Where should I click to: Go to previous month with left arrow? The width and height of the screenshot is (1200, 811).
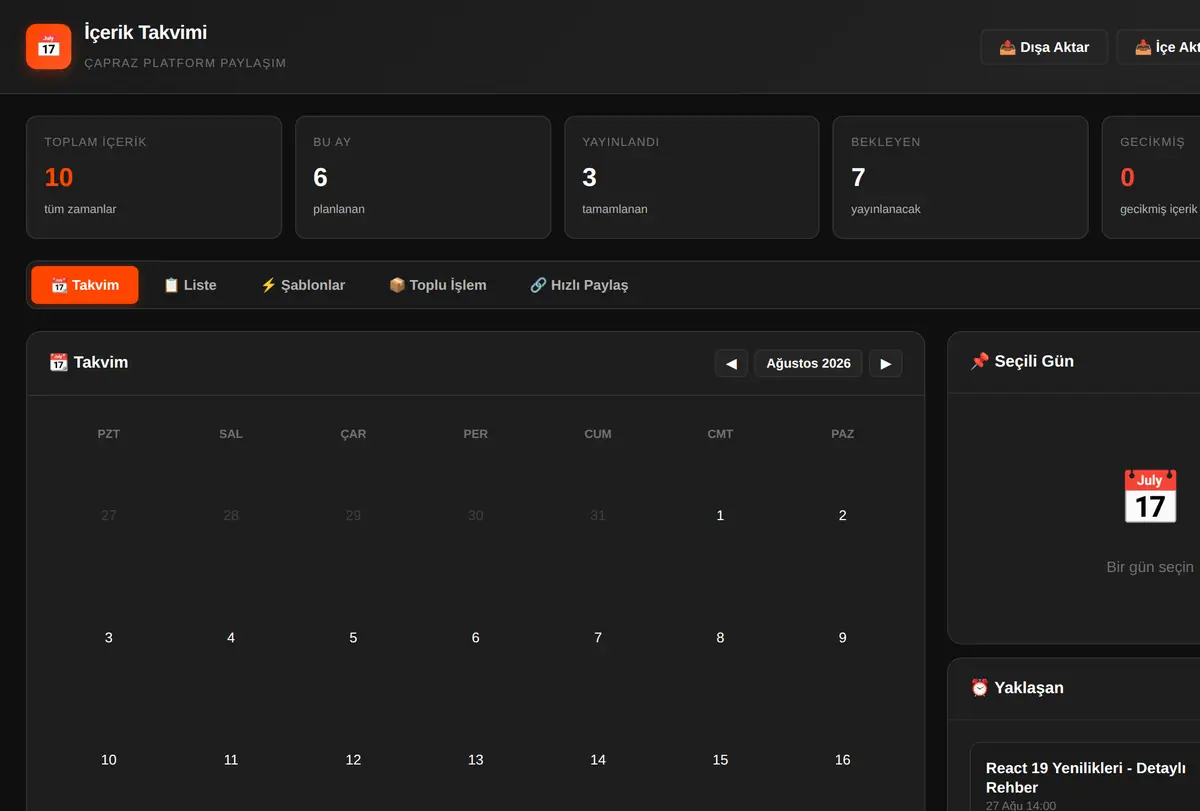pos(731,363)
